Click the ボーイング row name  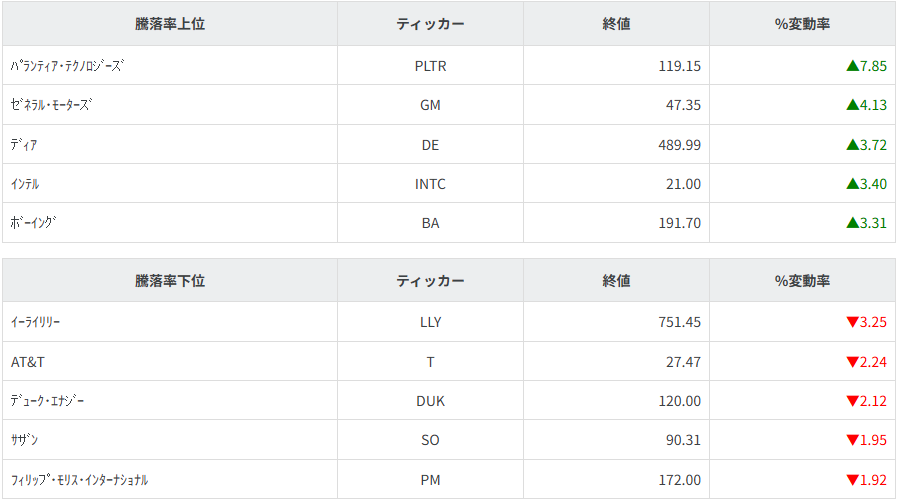coord(34,223)
